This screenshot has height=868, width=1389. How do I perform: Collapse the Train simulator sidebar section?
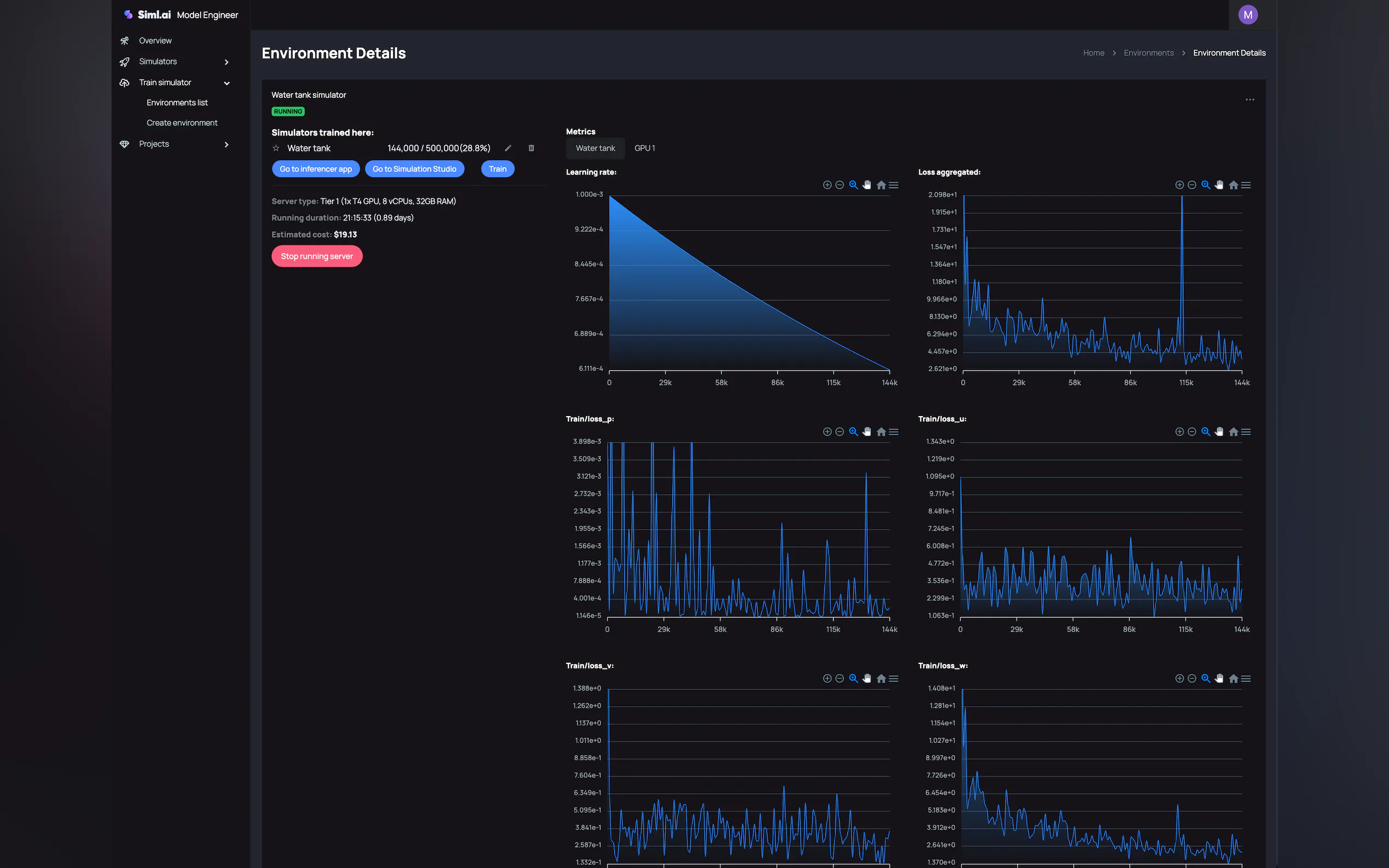(226, 83)
